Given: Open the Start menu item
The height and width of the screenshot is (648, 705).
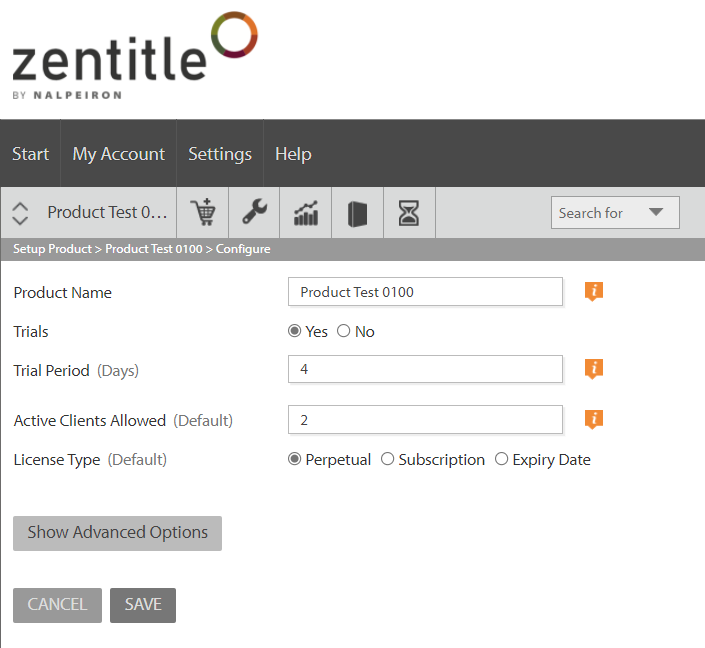Looking at the screenshot, I should coord(30,154).
